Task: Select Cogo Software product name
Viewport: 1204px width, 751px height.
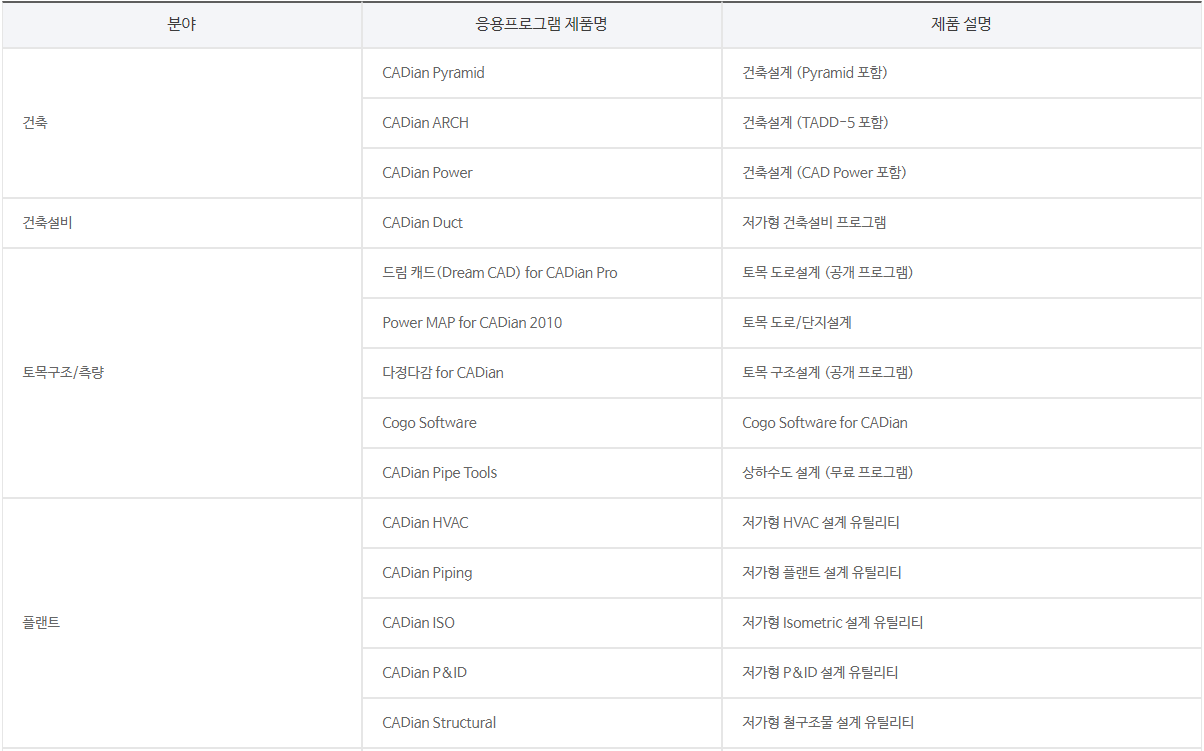Action: [x=429, y=423]
